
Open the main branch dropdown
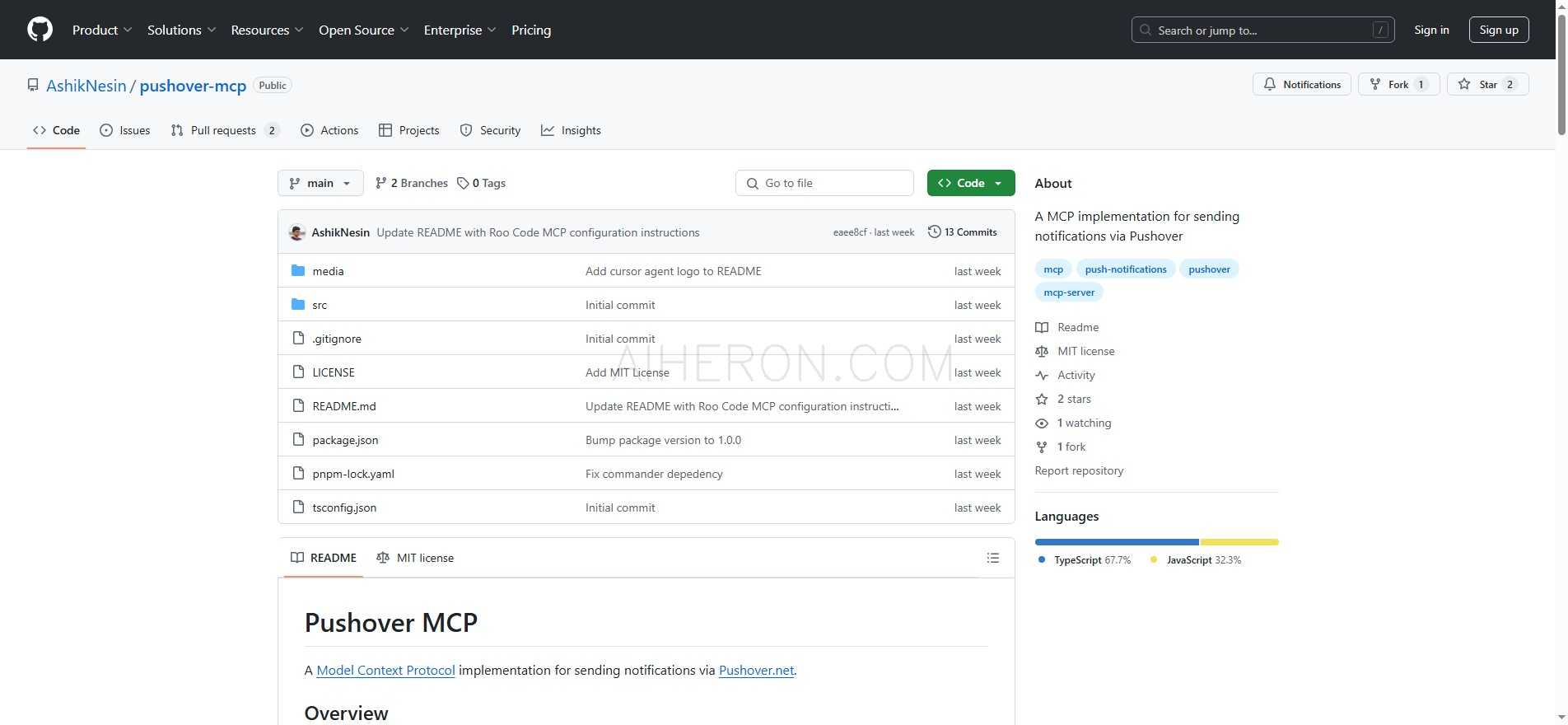tap(320, 183)
